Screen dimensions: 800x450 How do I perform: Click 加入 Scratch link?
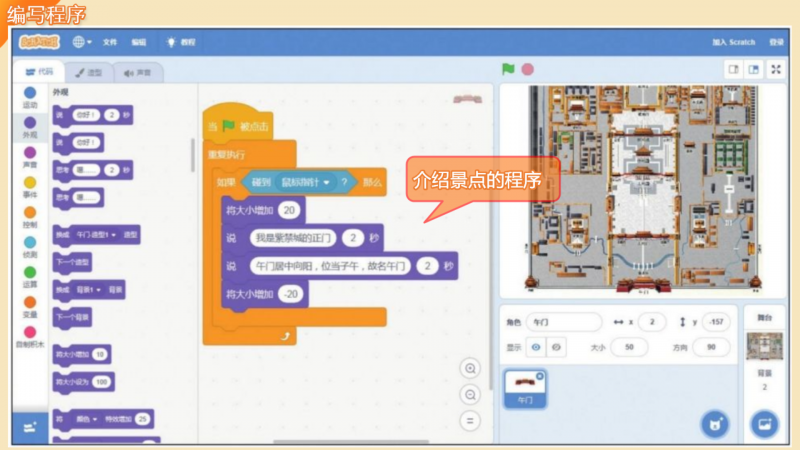coord(734,42)
